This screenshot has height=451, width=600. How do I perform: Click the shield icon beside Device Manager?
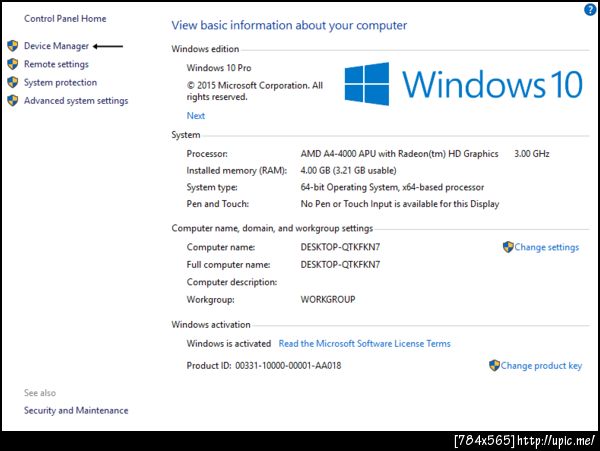coord(13,46)
